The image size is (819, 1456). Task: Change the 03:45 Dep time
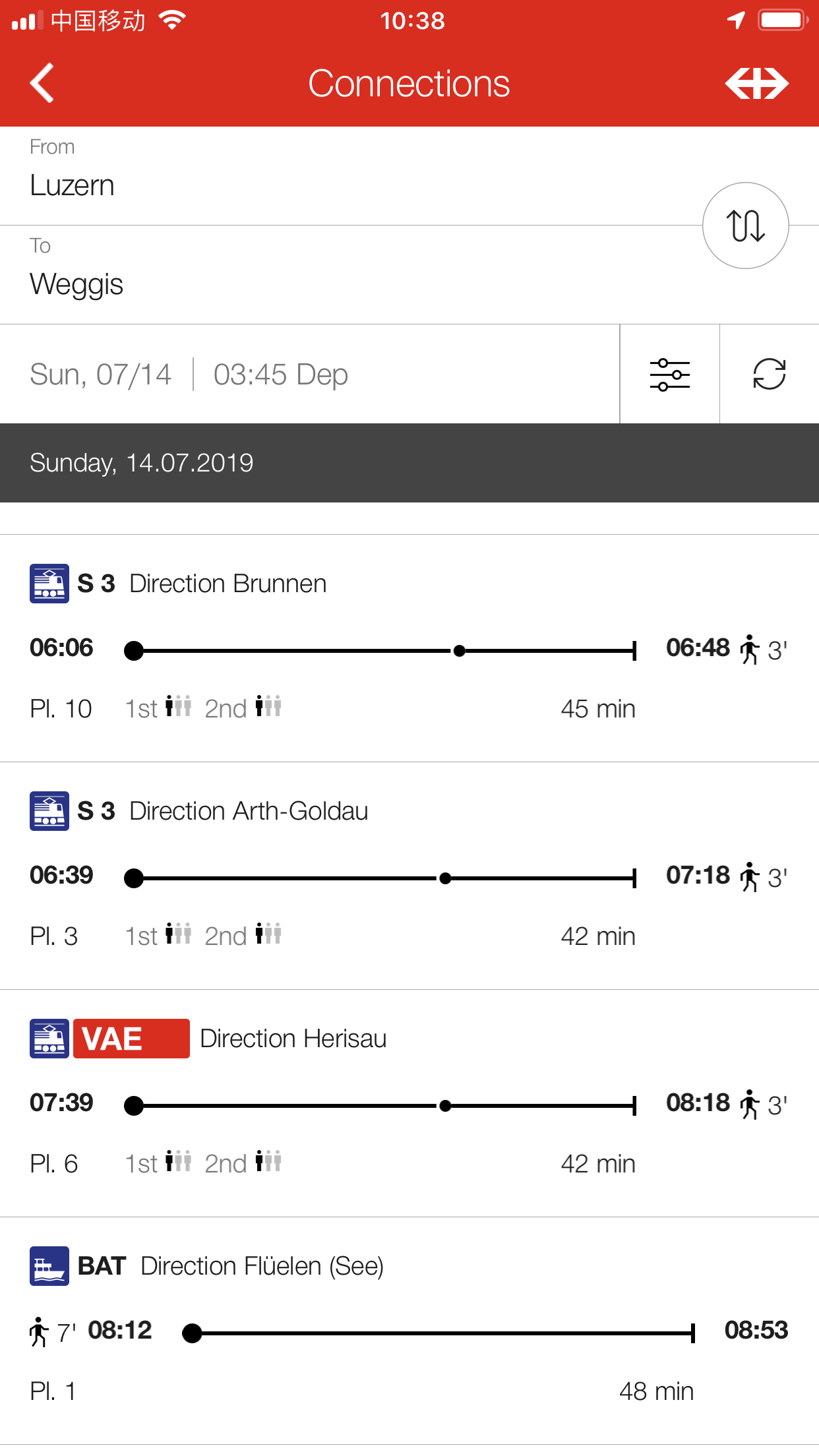281,375
